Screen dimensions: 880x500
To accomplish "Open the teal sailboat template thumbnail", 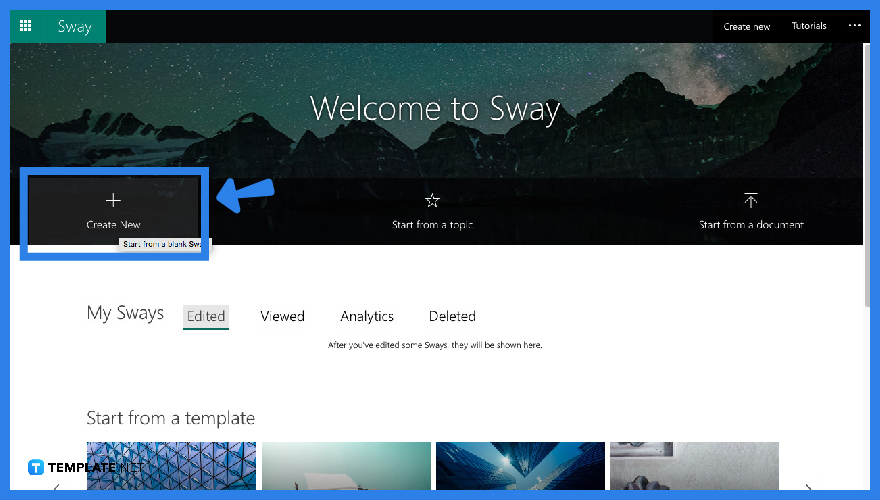I will [x=346, y=466].
